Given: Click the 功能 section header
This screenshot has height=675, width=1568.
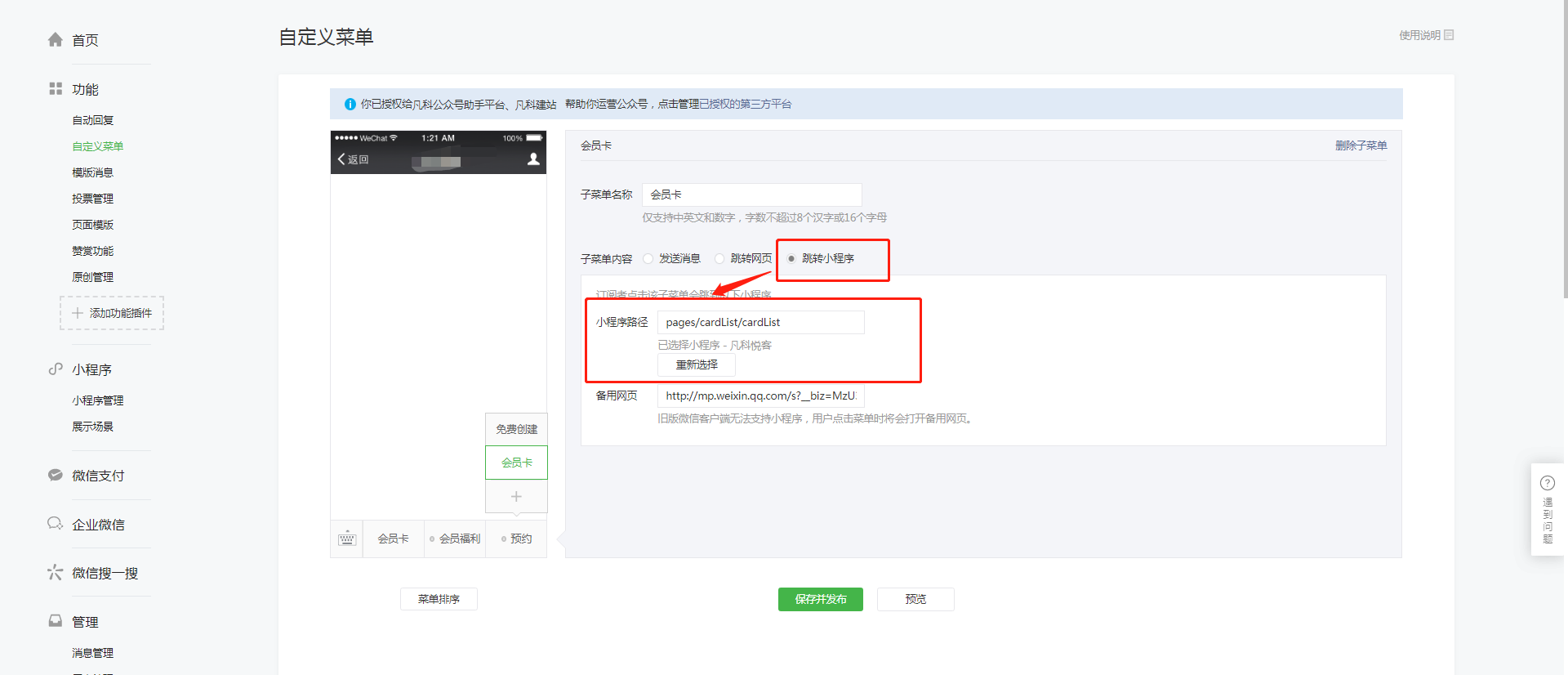Looking at the screenshot, I should click(x=85, y=89).
